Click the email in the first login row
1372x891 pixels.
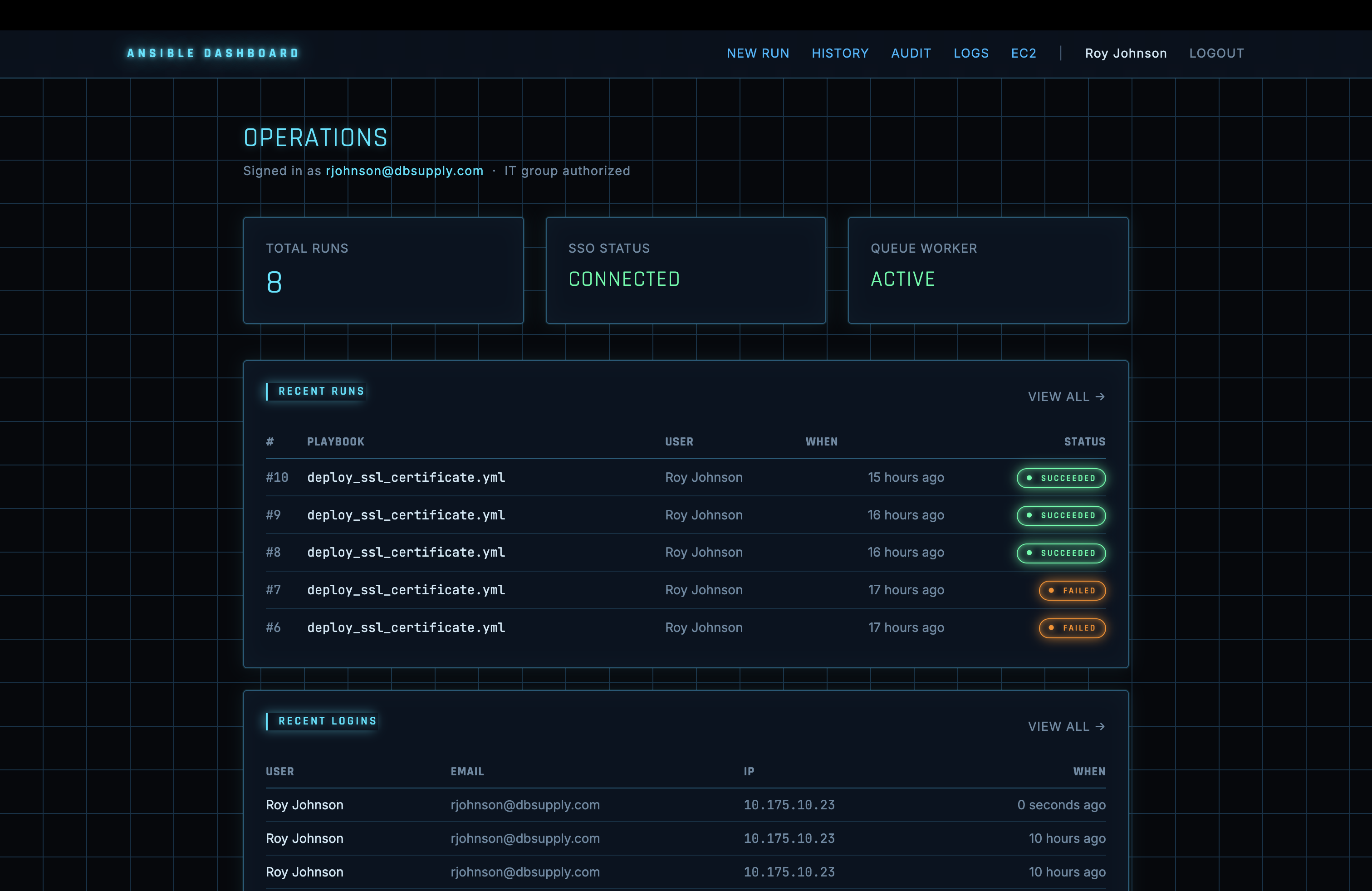[524, 804]
